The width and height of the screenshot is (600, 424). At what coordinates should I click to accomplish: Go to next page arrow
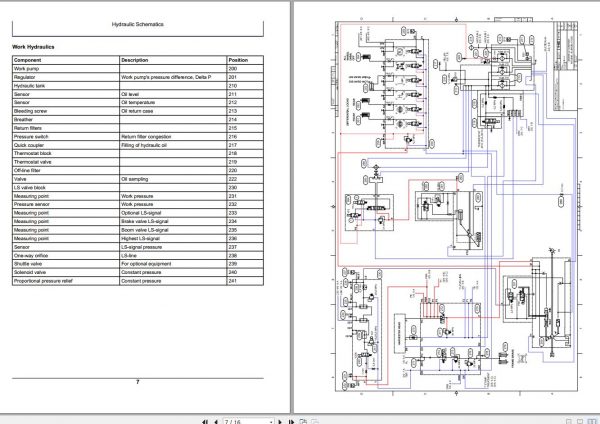coord(280,422)
